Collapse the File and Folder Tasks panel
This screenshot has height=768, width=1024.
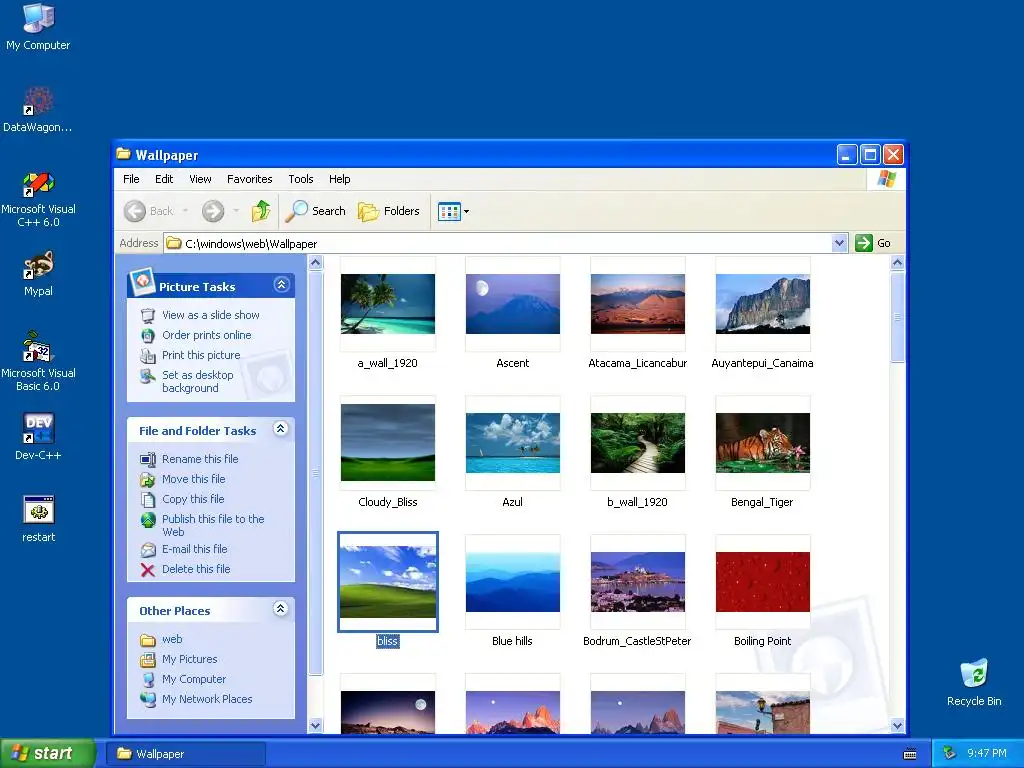pos(281,428)
